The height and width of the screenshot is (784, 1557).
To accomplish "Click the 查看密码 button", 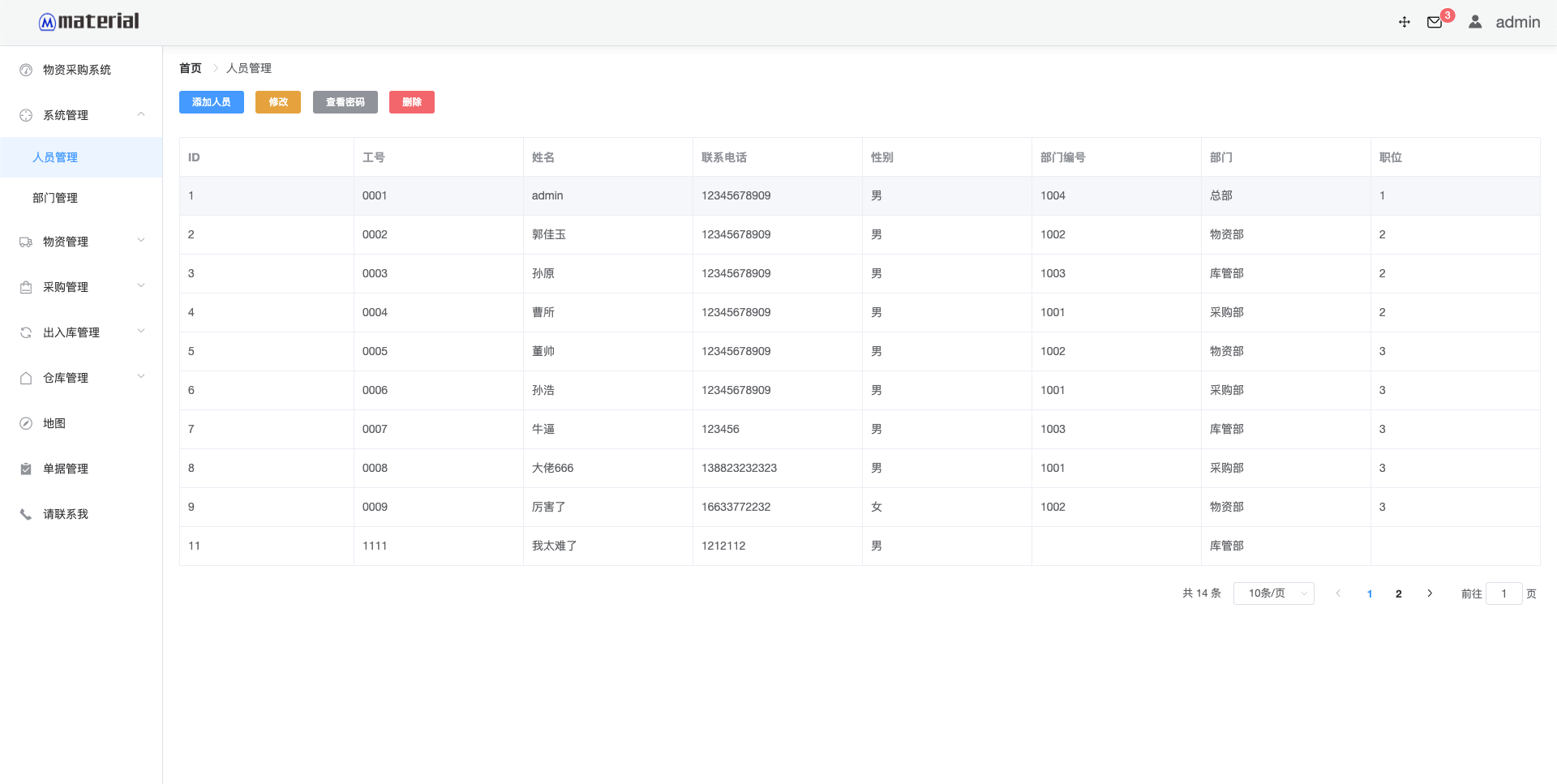I will (345, 102).
